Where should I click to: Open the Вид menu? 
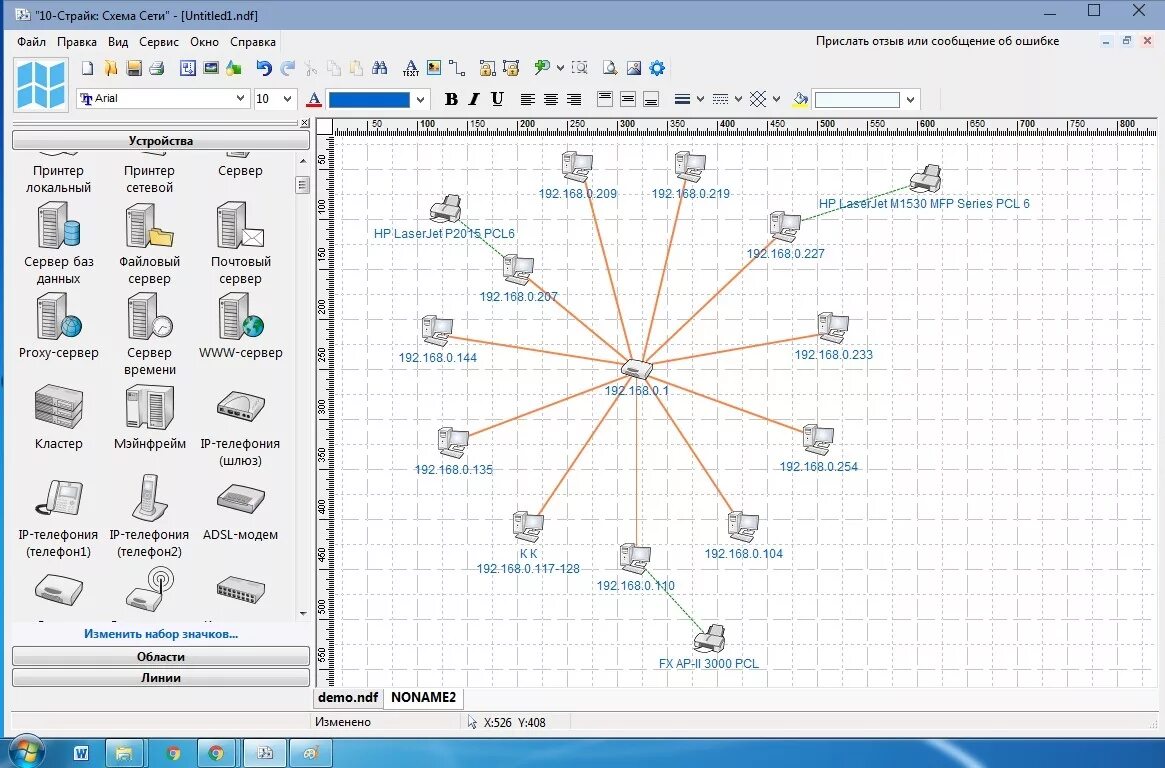pyautogui.click(x=117, y=42)
